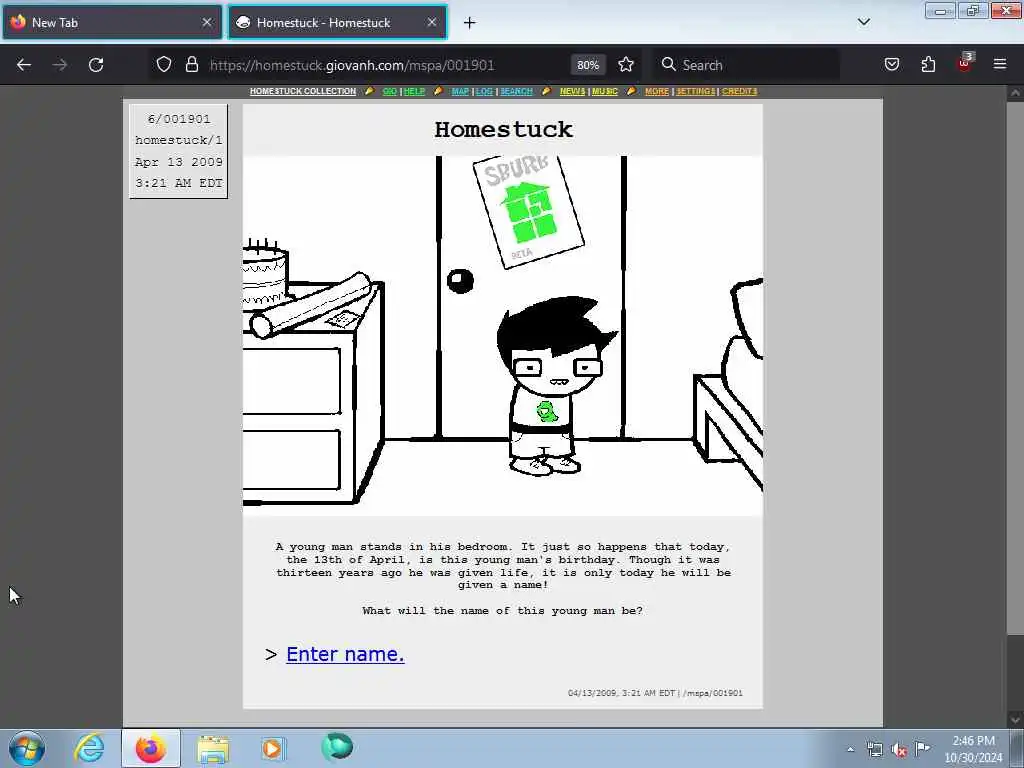Viewport: 1024px width, 768px height.
Task: Click the Enter name. link
Action: [345, 654]
